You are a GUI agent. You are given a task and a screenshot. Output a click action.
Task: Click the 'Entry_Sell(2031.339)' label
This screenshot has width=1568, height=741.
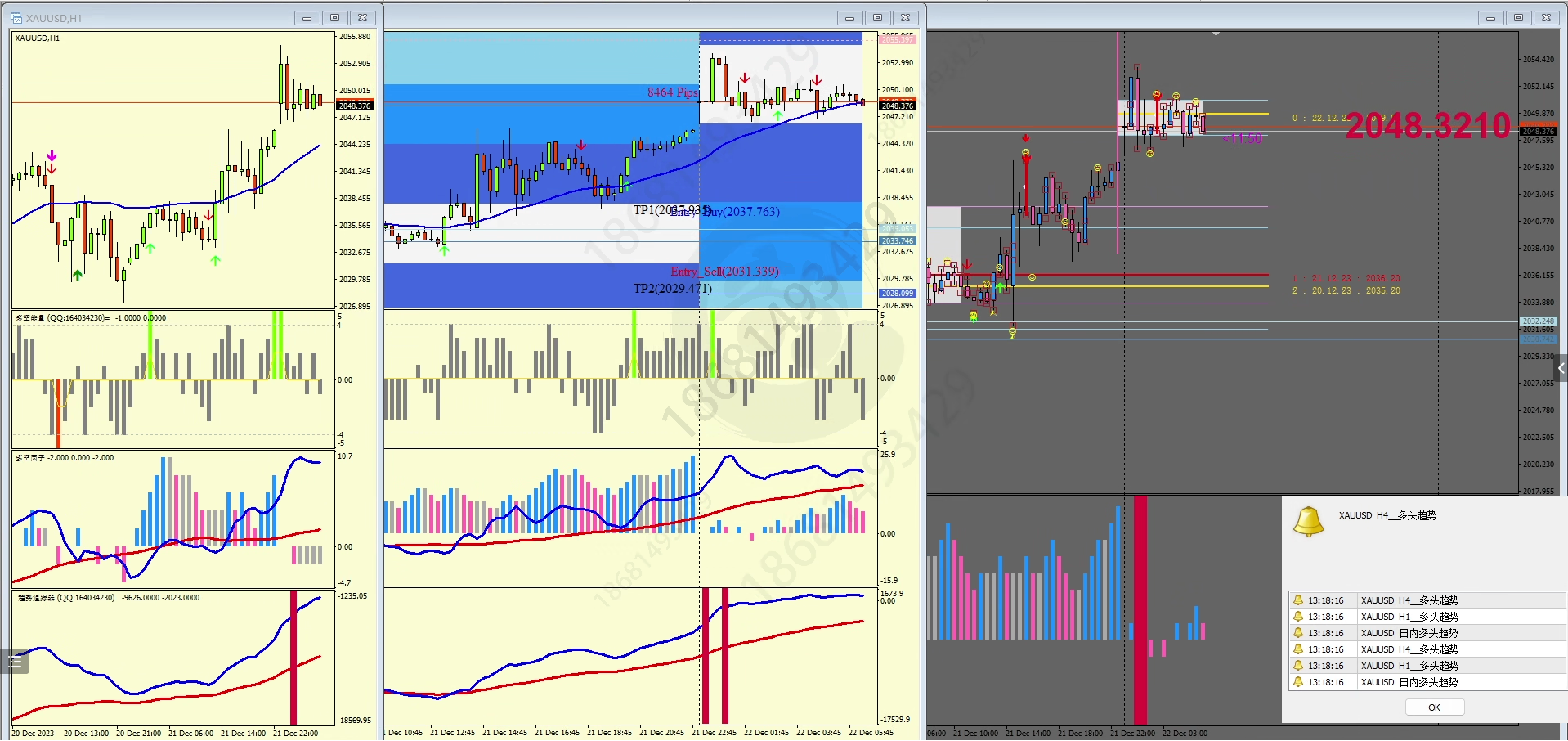[x=724, y=272]
